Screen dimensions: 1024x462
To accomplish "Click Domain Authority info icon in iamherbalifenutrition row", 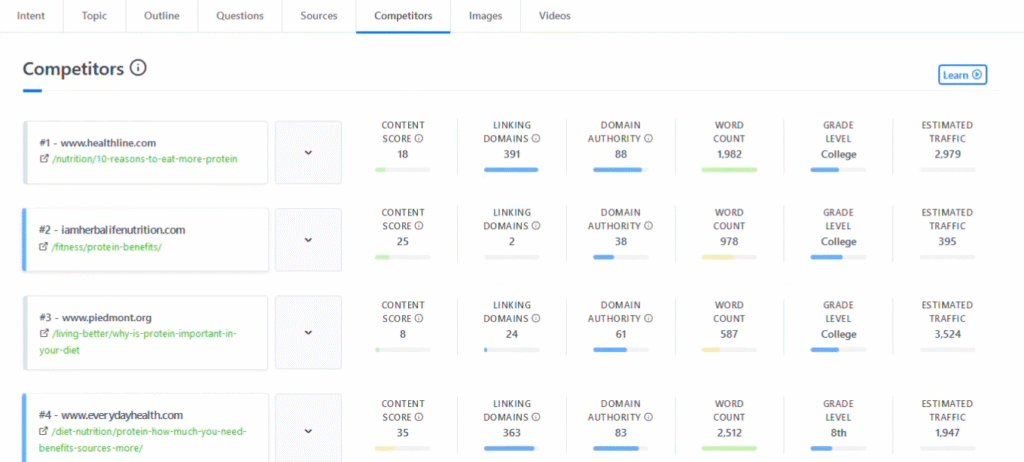I will click(x=648, y=226).
